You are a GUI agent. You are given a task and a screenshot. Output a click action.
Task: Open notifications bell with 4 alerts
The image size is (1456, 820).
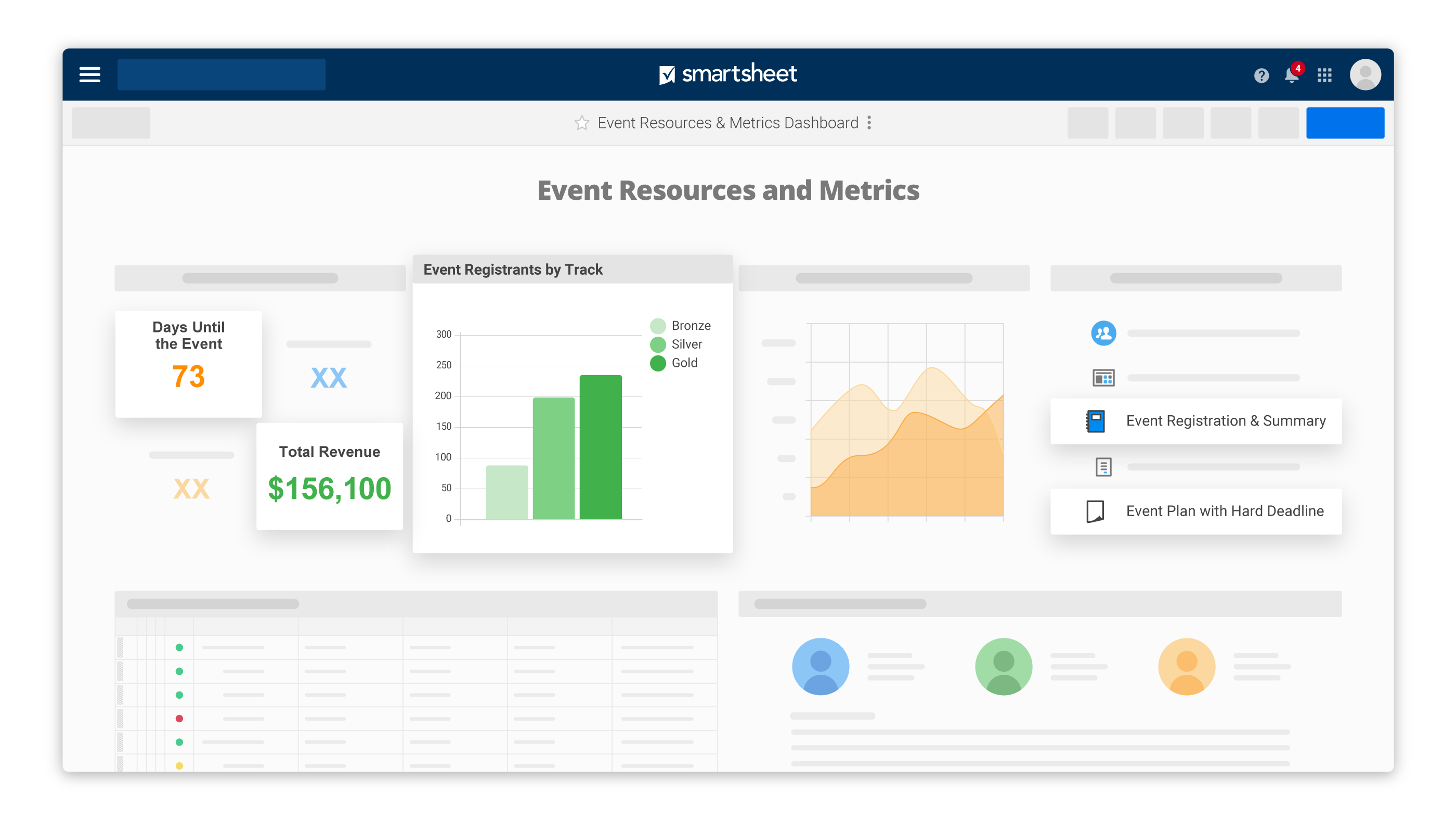[x=1292, y=74]
